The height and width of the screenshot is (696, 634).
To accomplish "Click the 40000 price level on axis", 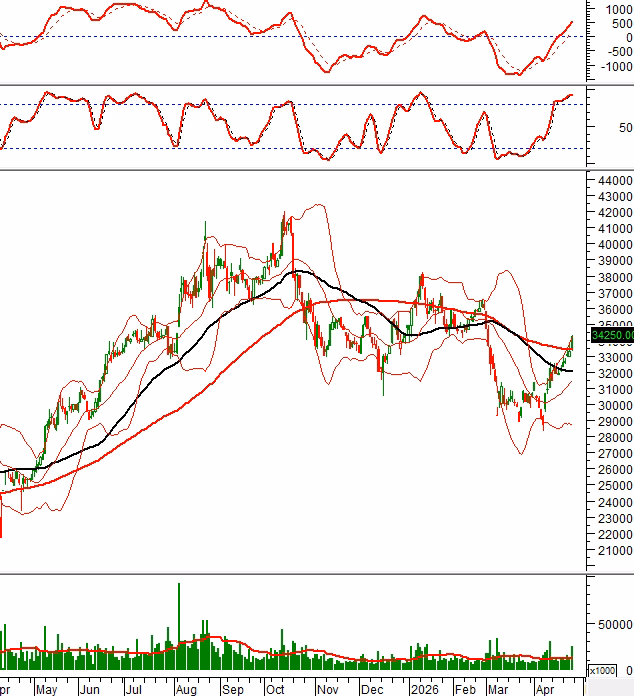I will pos(612,244).
